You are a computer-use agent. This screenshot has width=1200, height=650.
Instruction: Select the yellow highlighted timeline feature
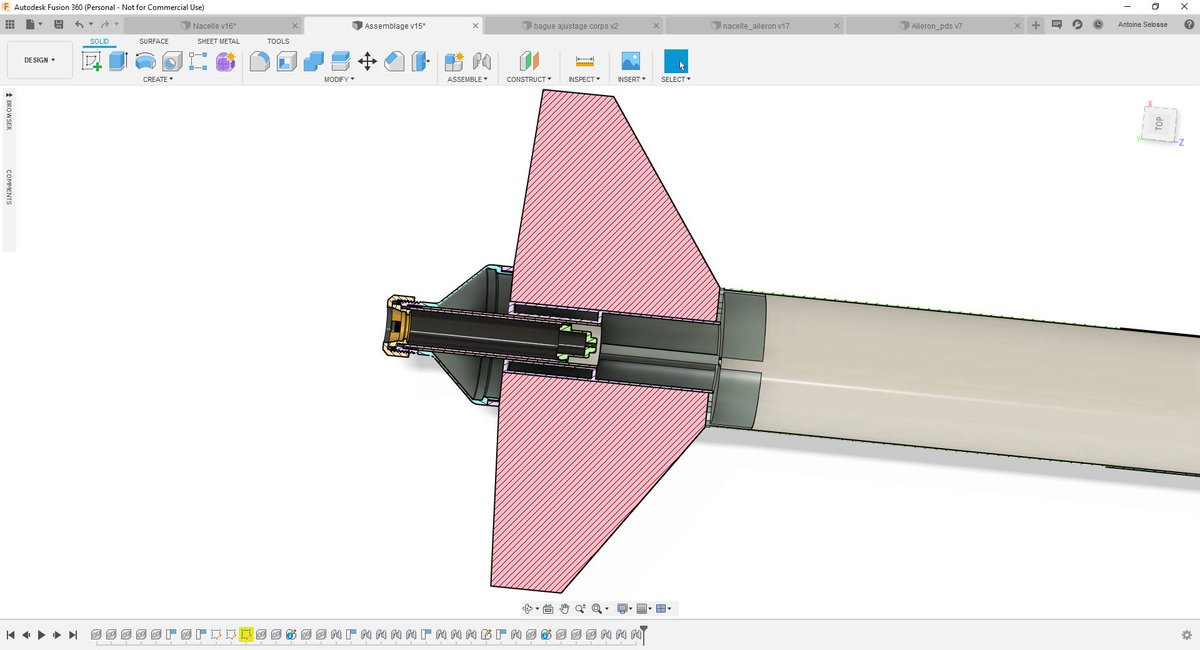pos(246,634)
